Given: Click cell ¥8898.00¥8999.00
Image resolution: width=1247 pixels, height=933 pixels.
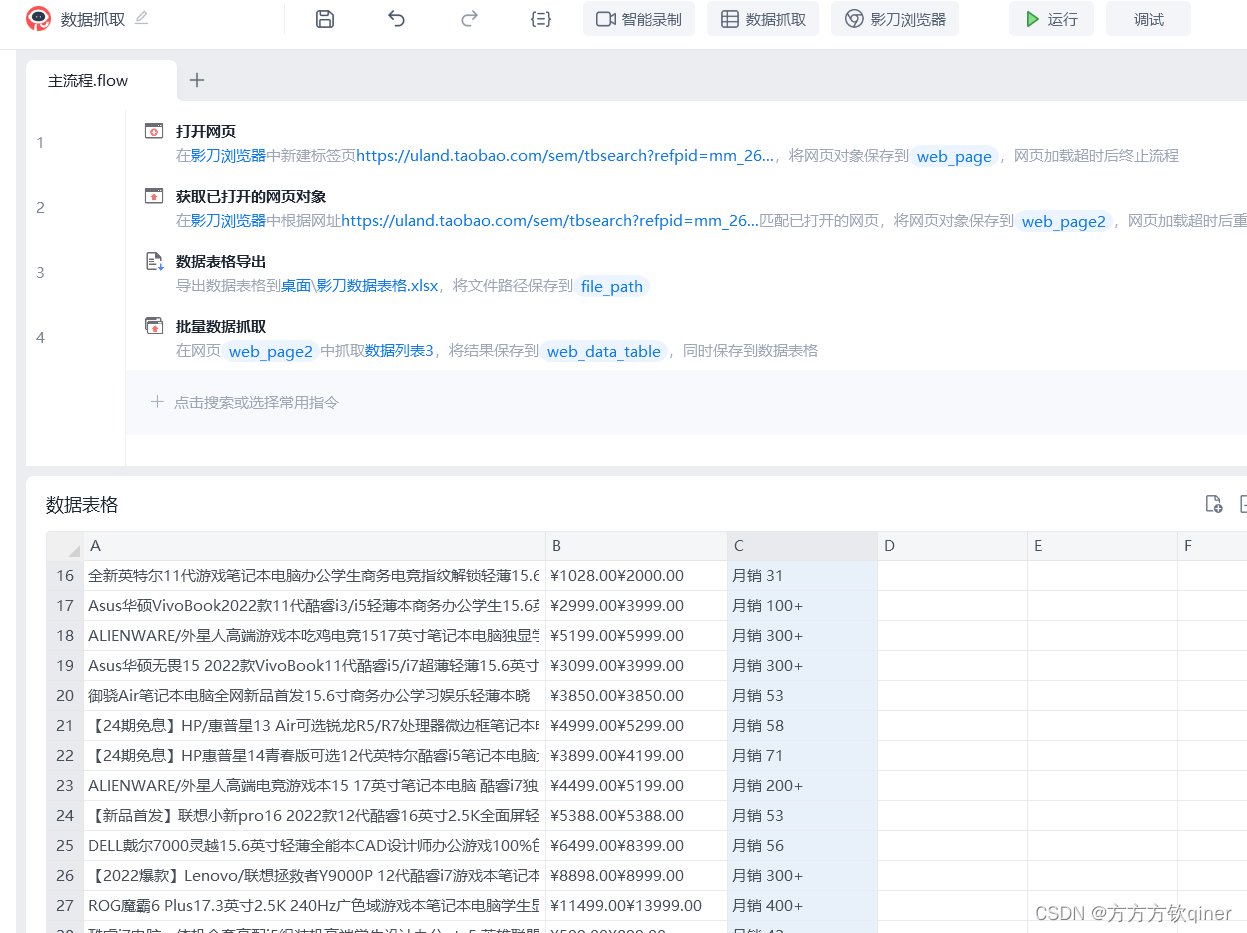Looking at the screenshot, I should point(637,876).
